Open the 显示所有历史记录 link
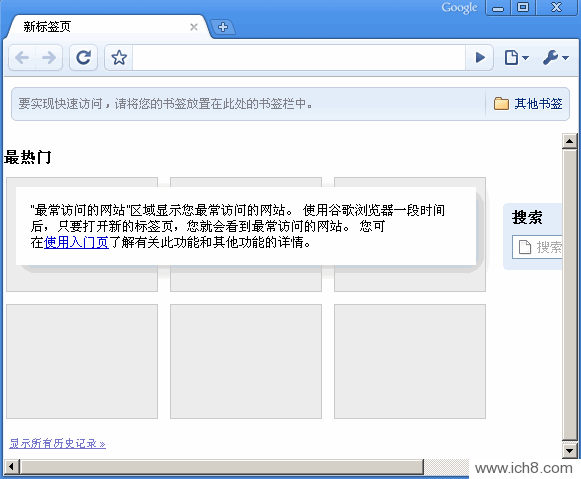The width and height of the screenshot is (581, 479). (x=57, y=443)
